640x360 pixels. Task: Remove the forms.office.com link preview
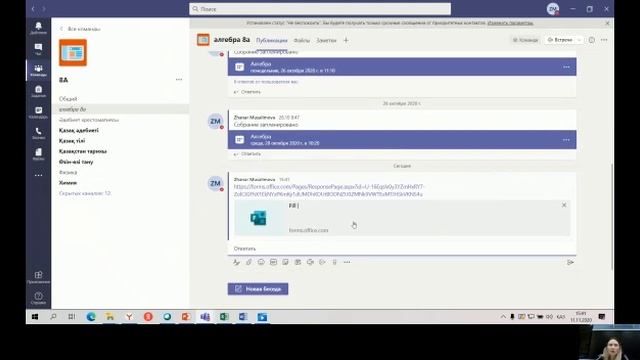(564, 205)
